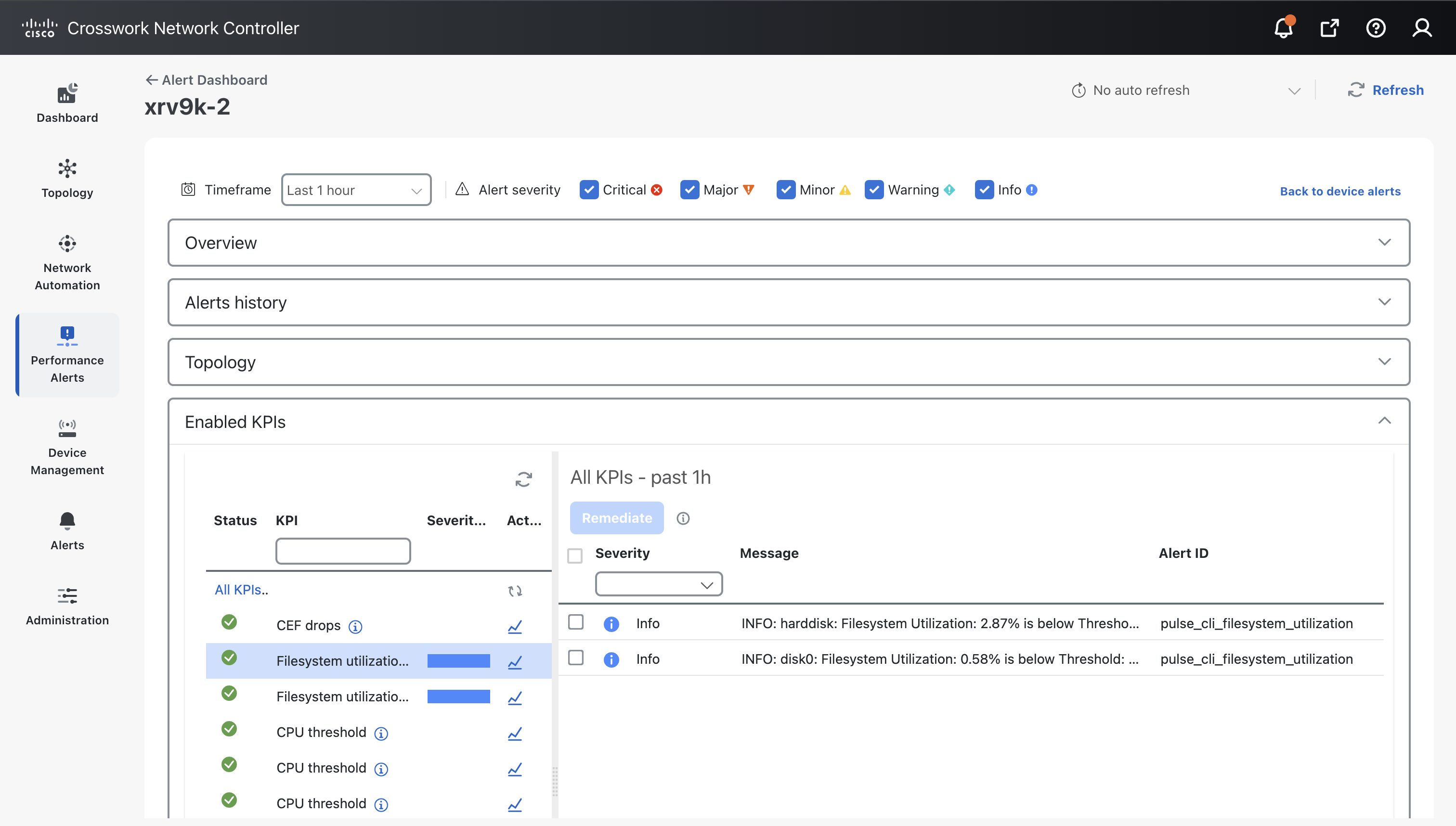The height and width of the screenshot is (826, 1456).
Task: Expand the Alerts history section
Action: tap(789, 302)
